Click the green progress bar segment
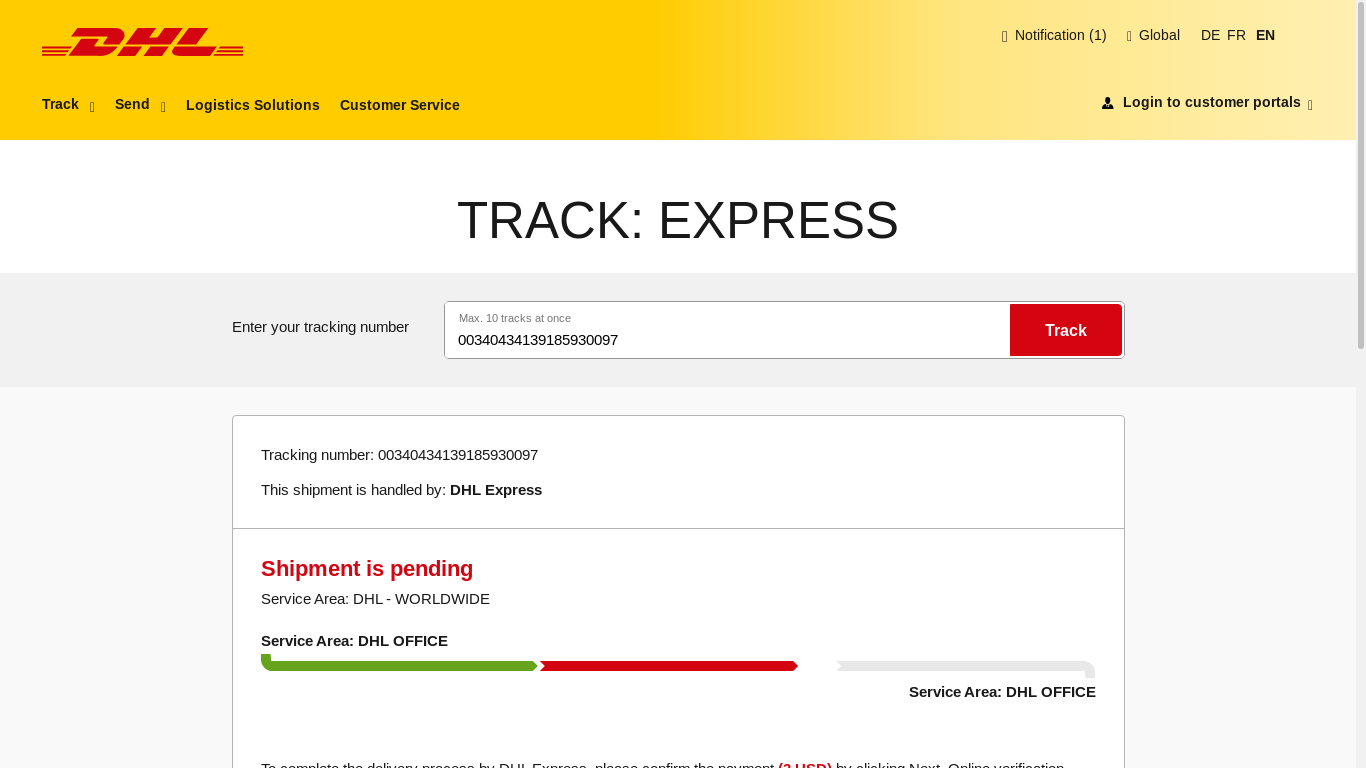 coord(399,664)
